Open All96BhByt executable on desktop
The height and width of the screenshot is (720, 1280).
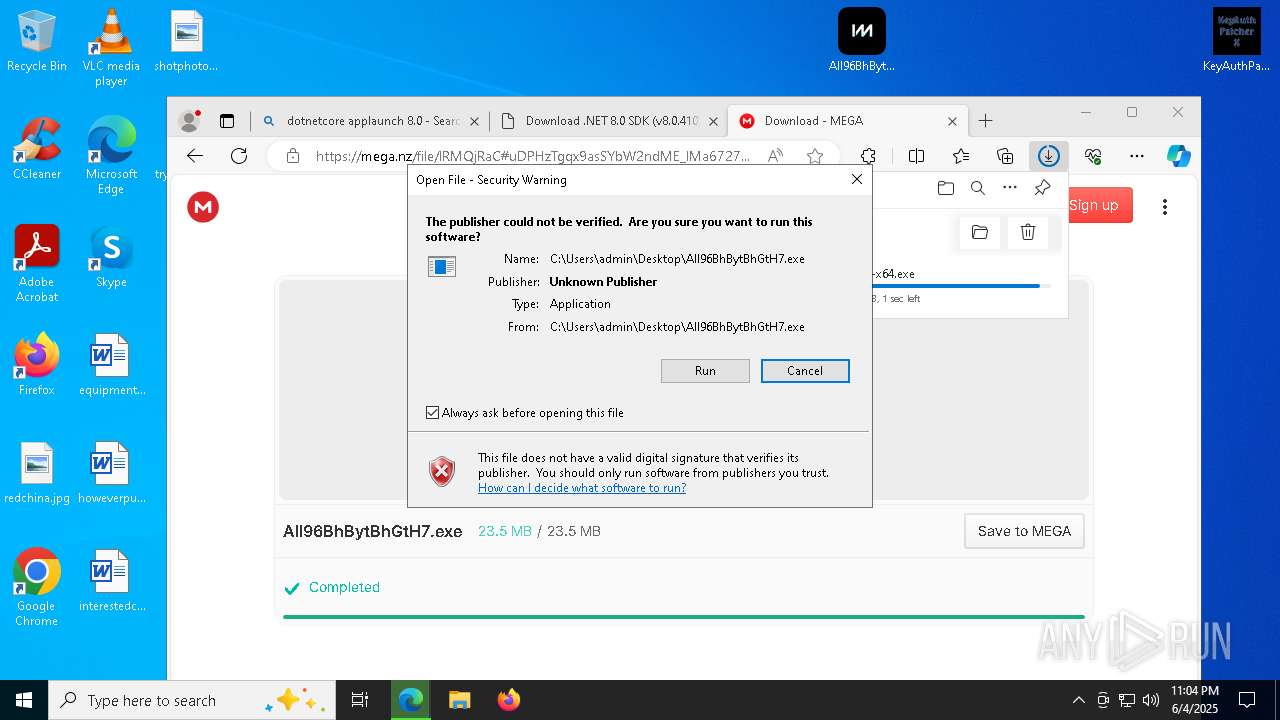862,42
